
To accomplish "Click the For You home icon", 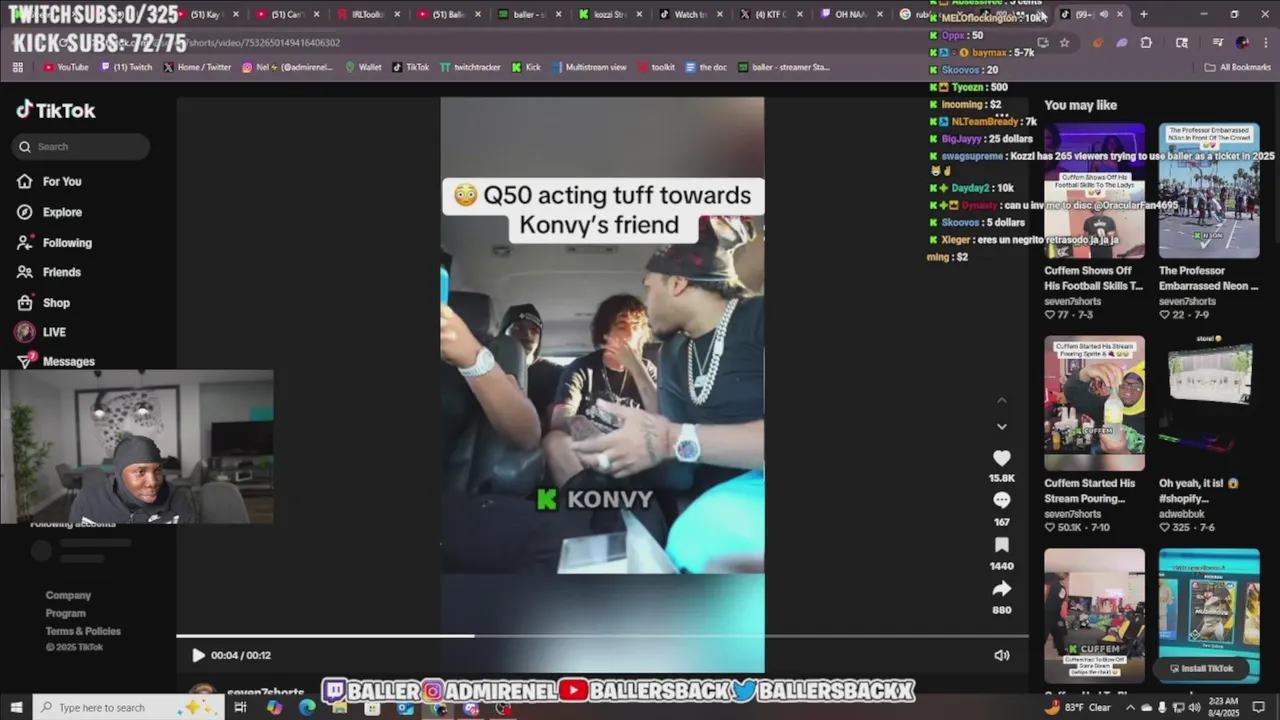I will (x=25, y=181).
